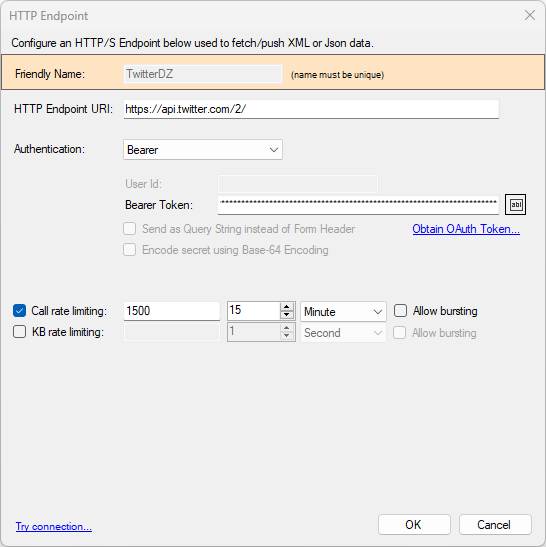Click the disabled Second unit dropdown
This screenshot has width=546, height=547.
[x=343, y=332]
